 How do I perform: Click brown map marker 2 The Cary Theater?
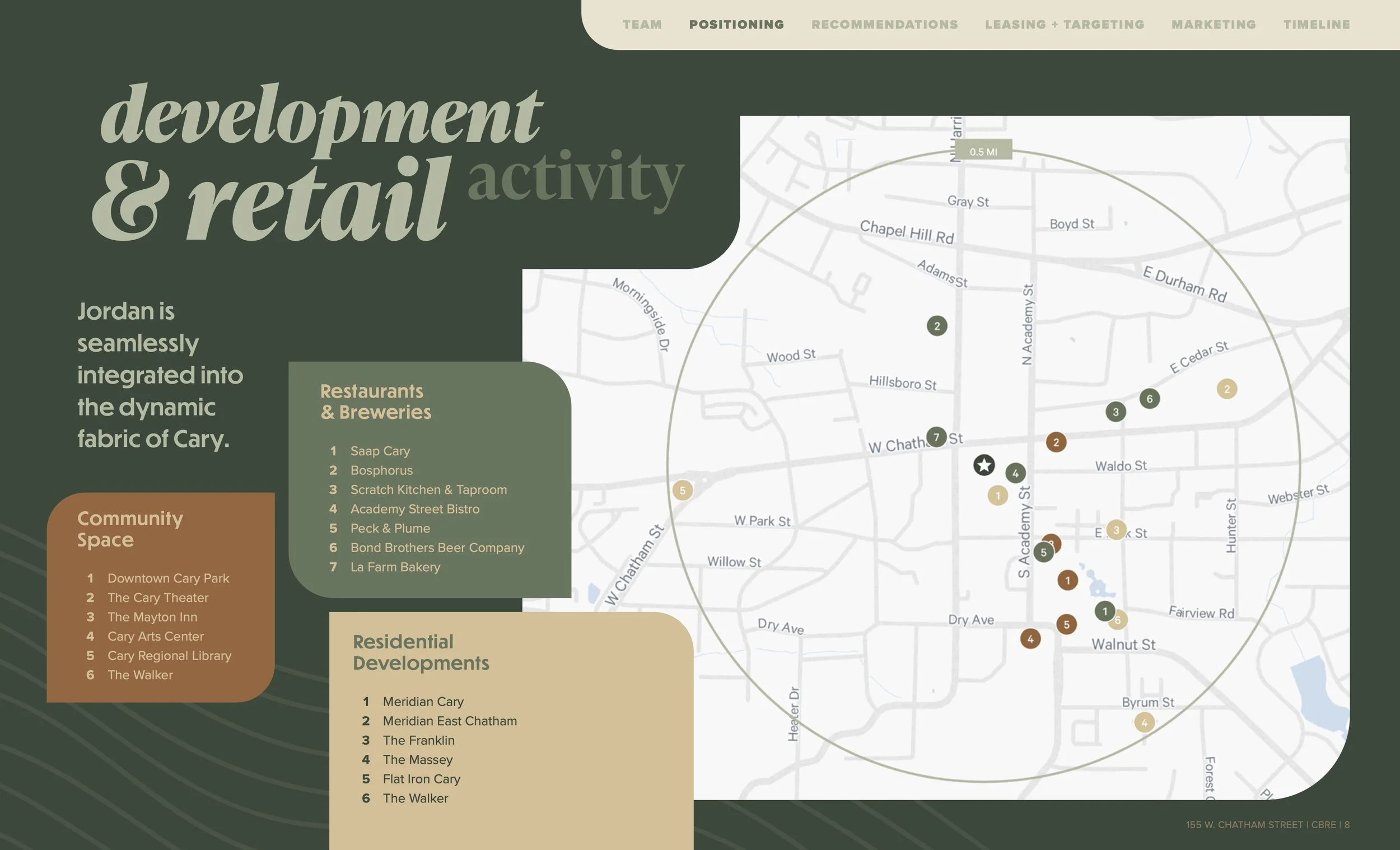[1056, 442]
